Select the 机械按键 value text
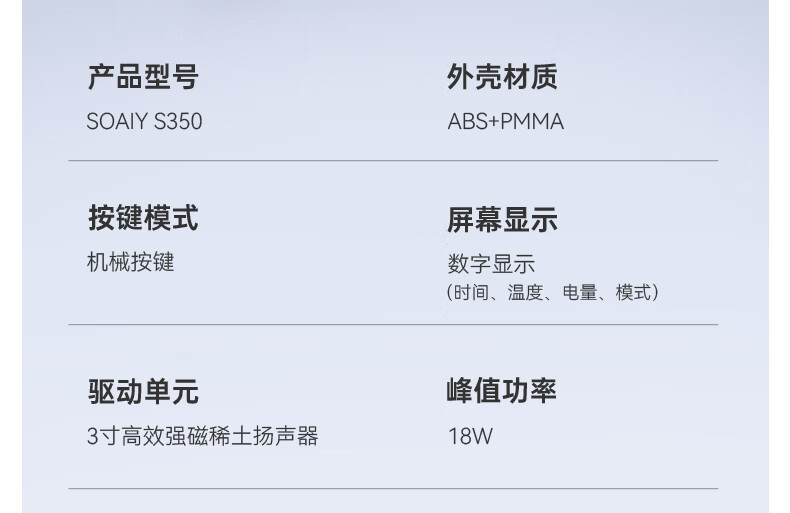 tap(130, 262)
